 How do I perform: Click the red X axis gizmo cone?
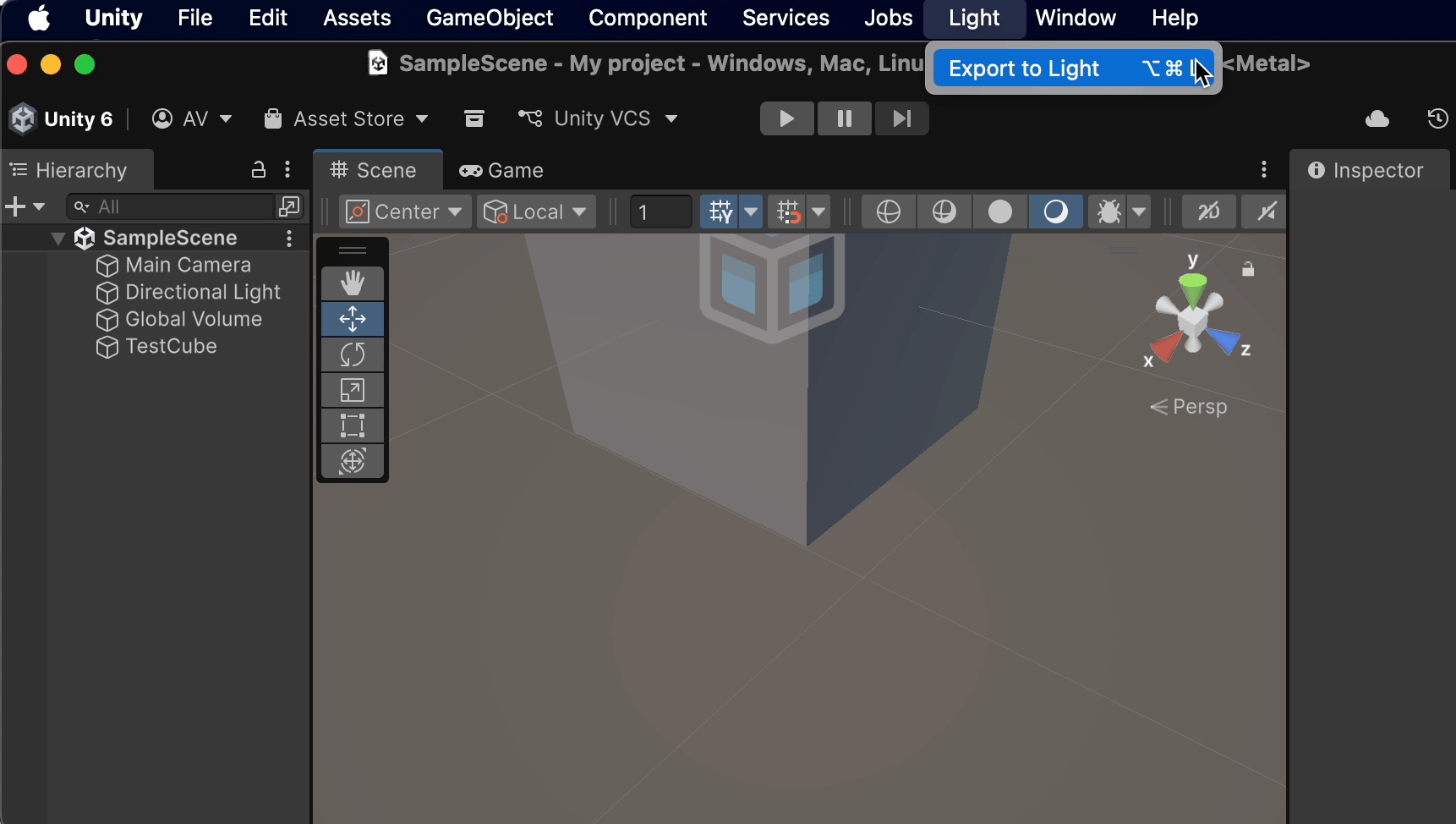coord(1167,346)
